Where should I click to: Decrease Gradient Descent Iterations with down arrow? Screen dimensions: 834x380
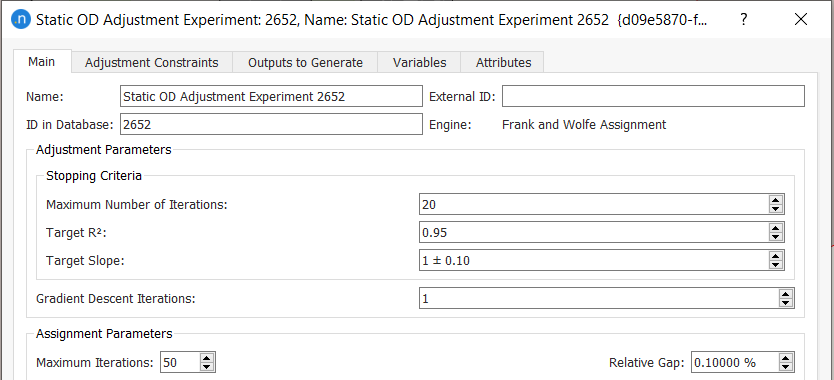pyautogui.click(x=785, y=303)
